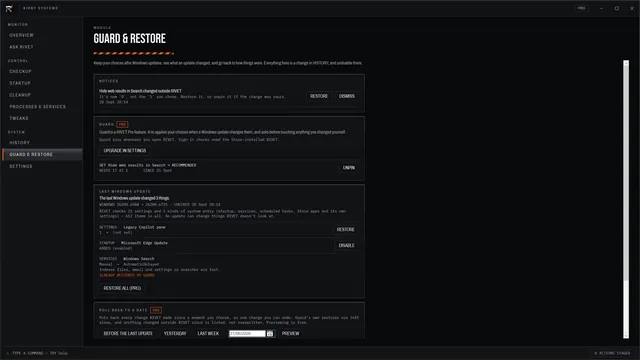
Task: Restore the Hide web results notice setting
Action: pos(319,96)
